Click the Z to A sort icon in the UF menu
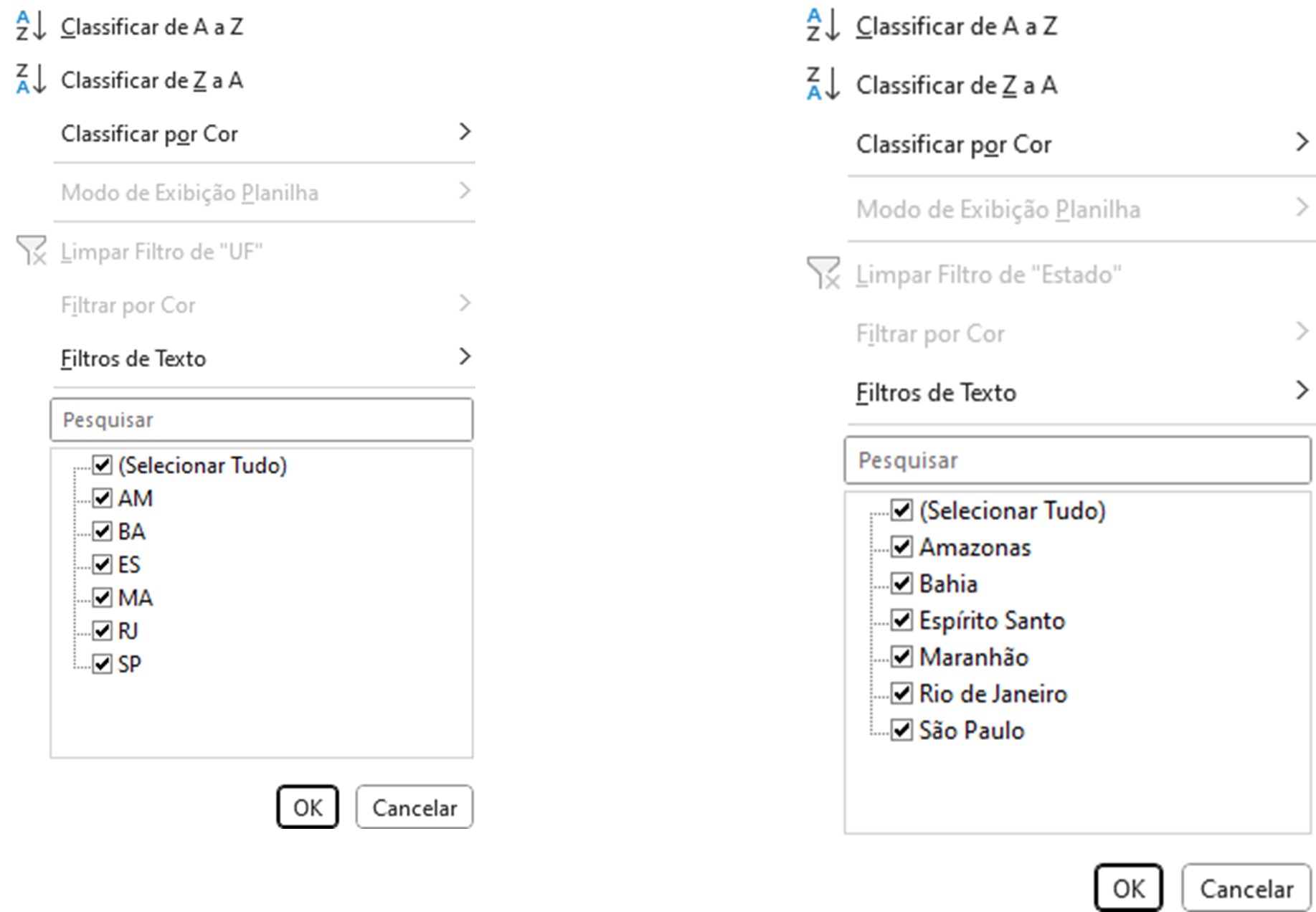The width and height of the screenshot is (1316, 912). (31, 80)
